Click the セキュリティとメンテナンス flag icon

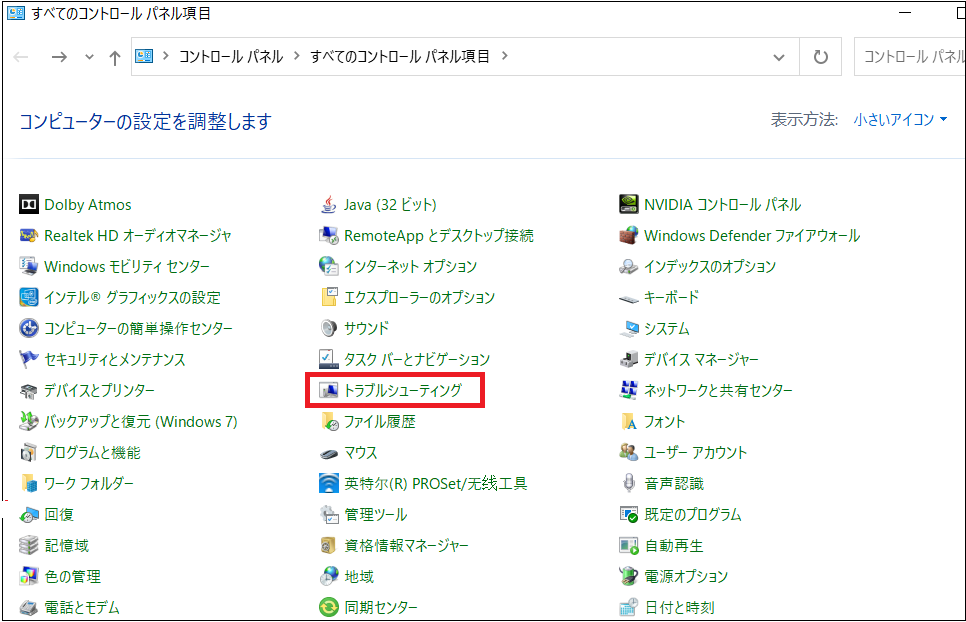[x=28, y=360]
